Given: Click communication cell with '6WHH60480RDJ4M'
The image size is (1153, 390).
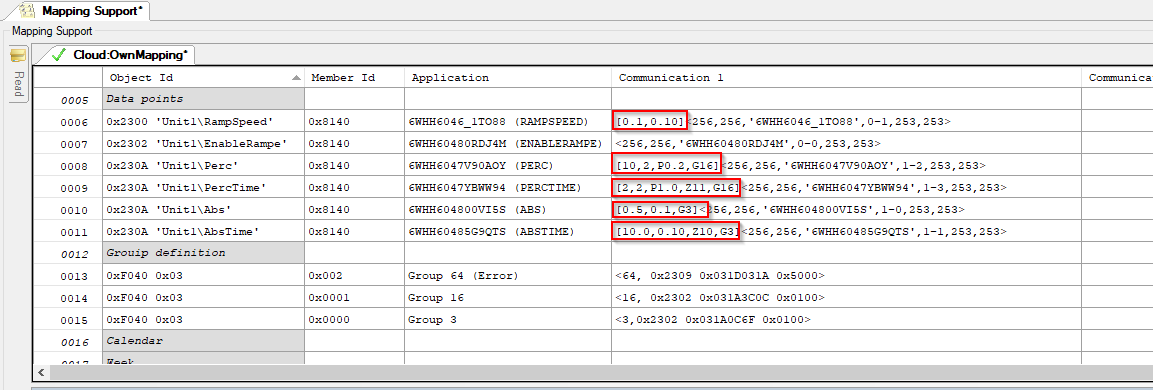Looking at the screenshot, I should (x=846, y=143).
